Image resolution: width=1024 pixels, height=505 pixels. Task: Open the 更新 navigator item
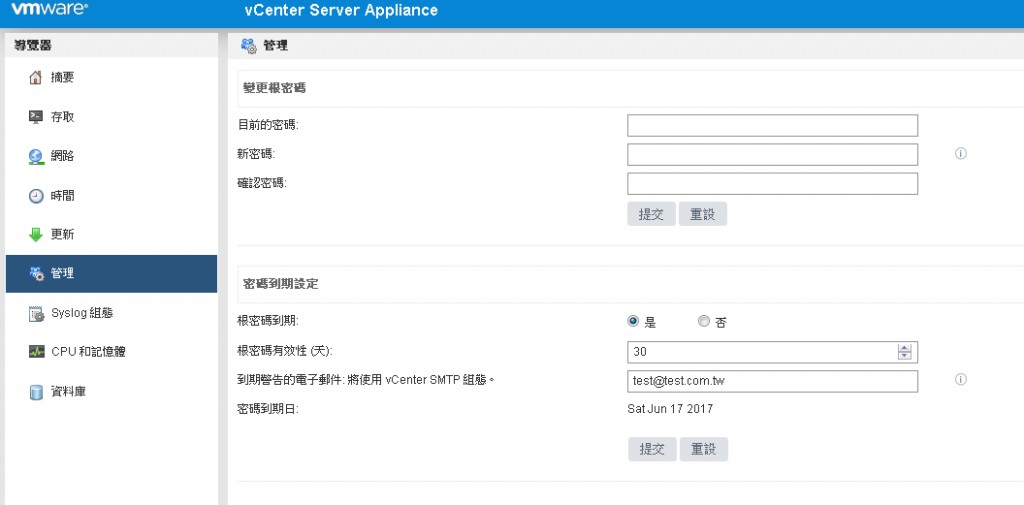click(x=111, y=235)
